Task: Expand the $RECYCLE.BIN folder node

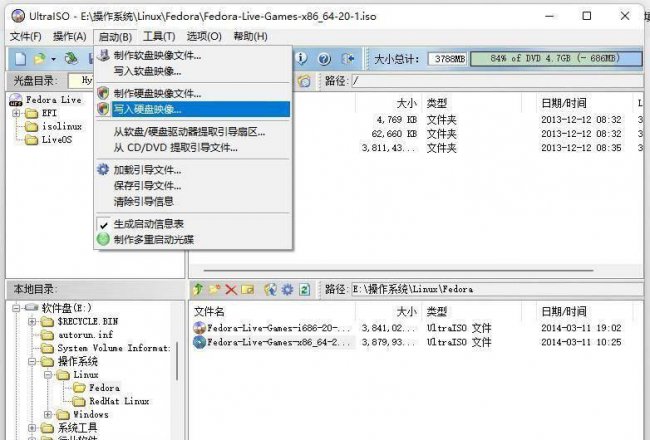Action: click(32, 321)
